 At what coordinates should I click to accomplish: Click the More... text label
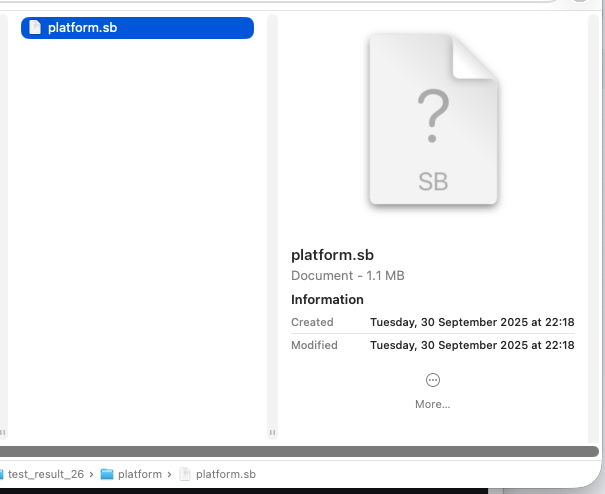433,404
